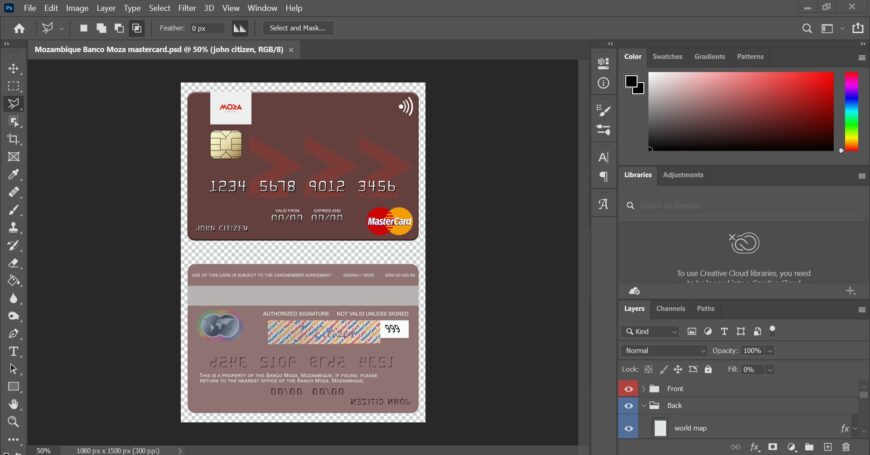Toggle the layer filtering on/off switch
The height and width of the screenshot is (455, 870).
click(772, 330)
